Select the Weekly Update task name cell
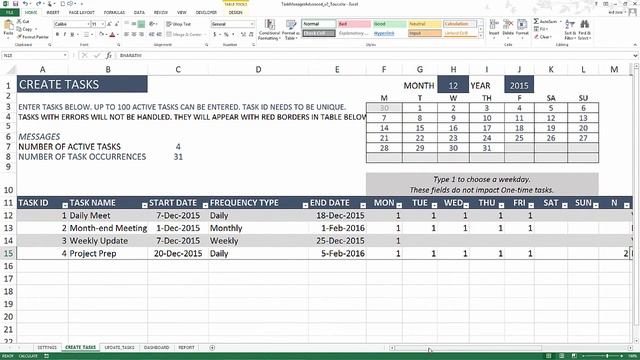The image size is (640, 360). 108,241
